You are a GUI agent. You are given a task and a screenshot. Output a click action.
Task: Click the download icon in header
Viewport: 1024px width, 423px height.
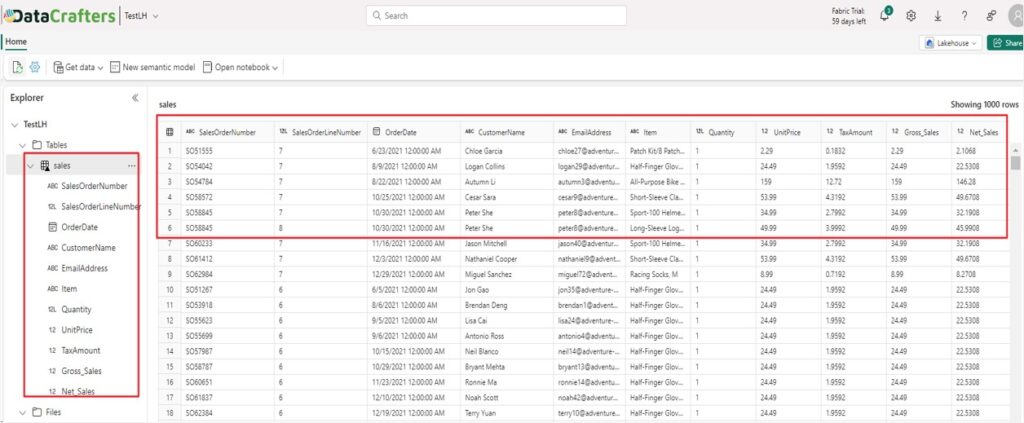click(x=938, y=16)
